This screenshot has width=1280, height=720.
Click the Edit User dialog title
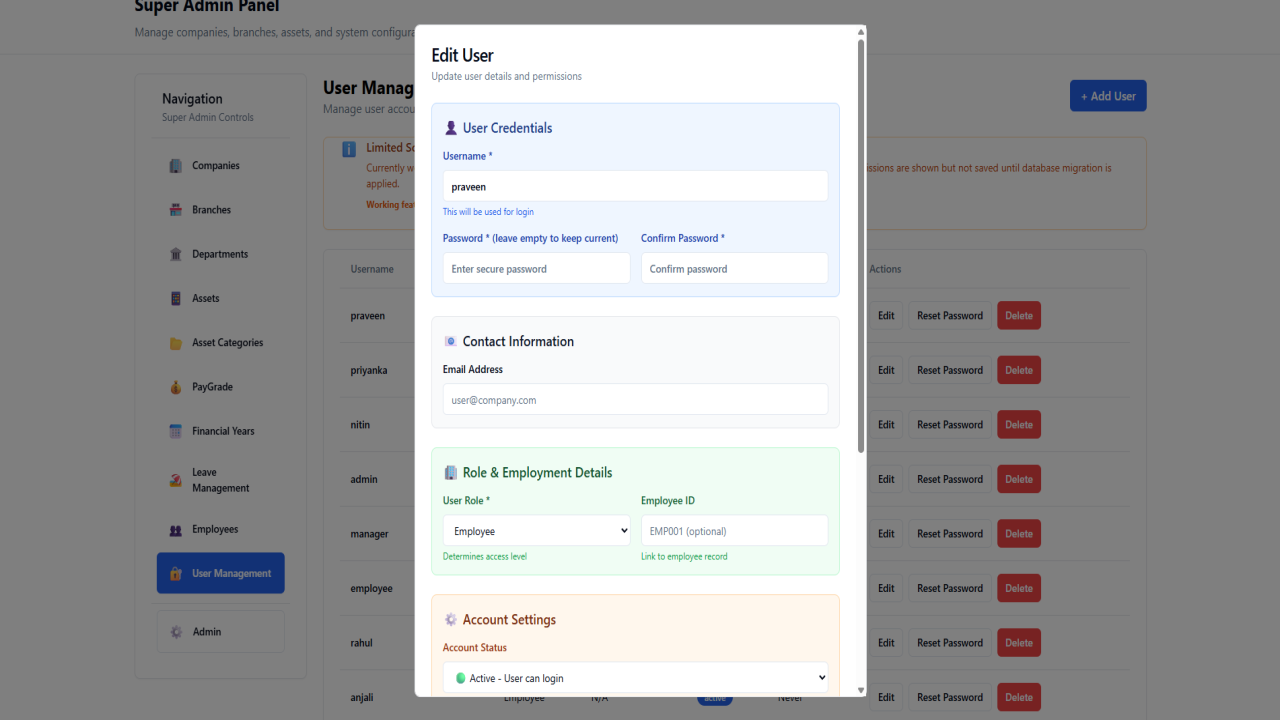click(462, 55)
